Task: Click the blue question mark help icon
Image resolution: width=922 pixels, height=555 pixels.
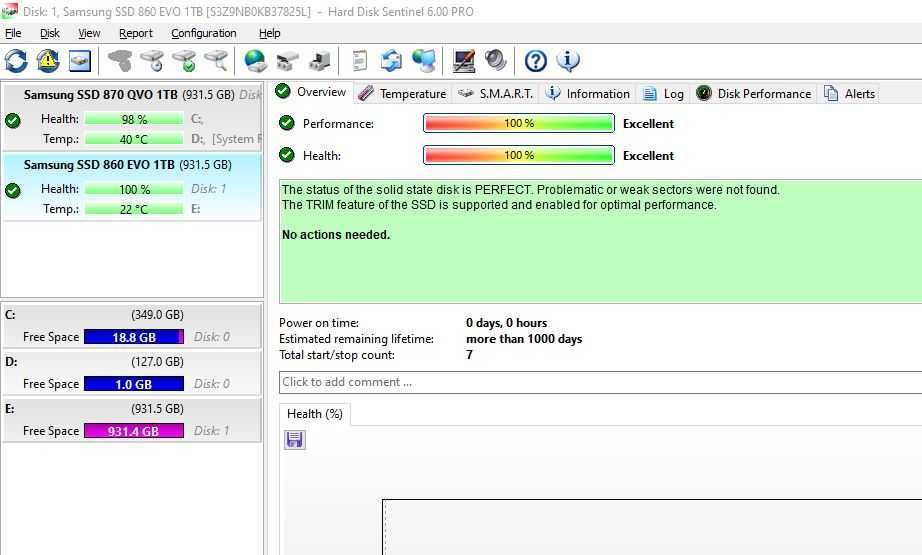Action: (535, 61)
